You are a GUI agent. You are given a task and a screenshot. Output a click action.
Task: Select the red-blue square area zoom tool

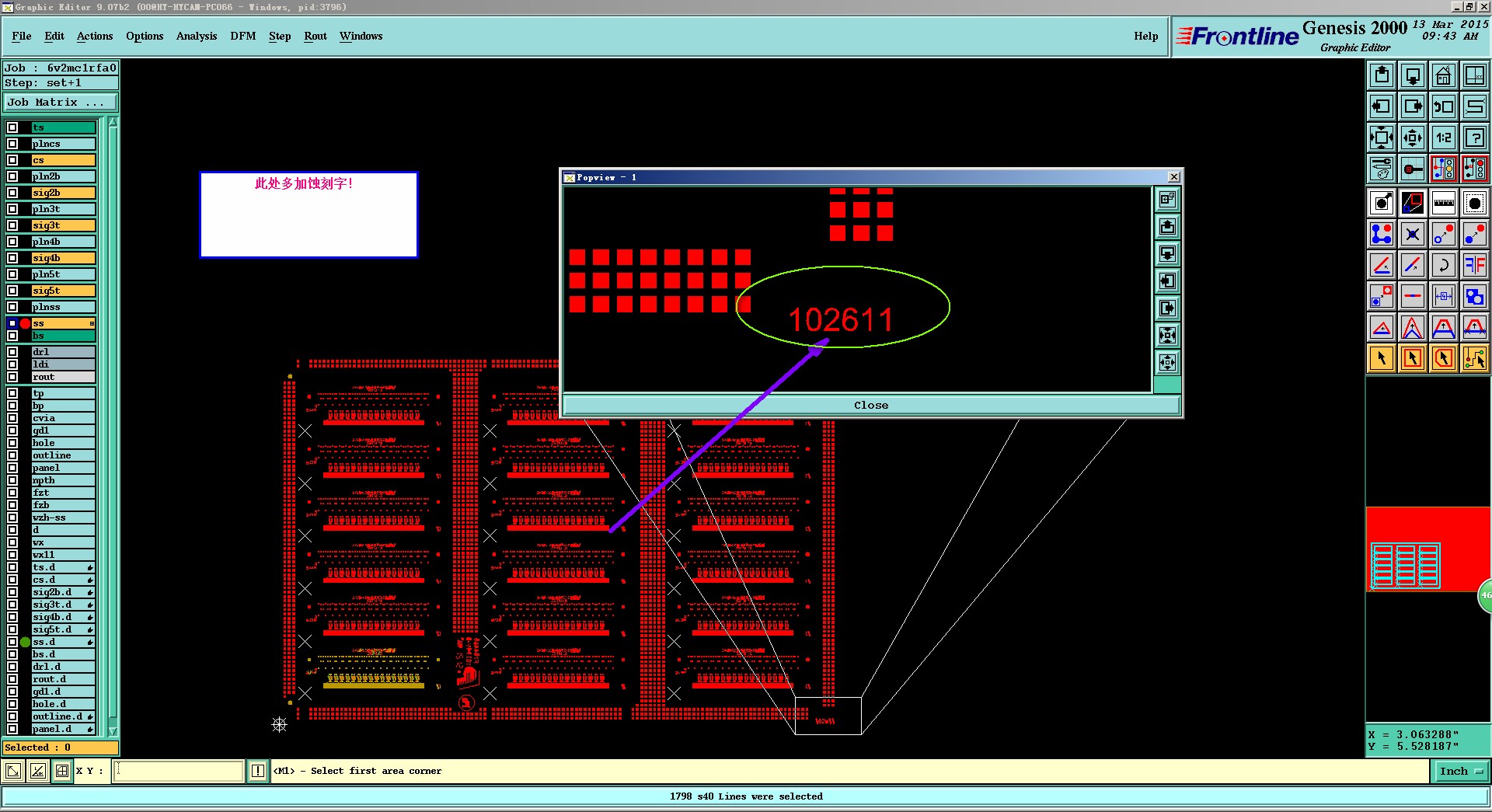tap(1413, 203)
